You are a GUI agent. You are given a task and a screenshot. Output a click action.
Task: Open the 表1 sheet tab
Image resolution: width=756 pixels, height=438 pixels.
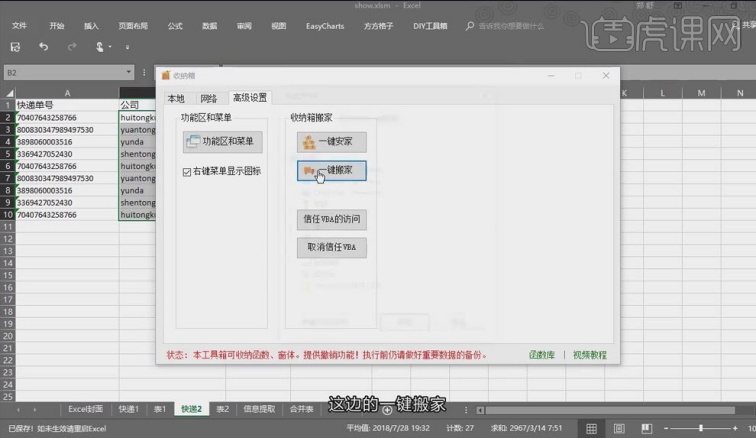[x=160, y=409]
